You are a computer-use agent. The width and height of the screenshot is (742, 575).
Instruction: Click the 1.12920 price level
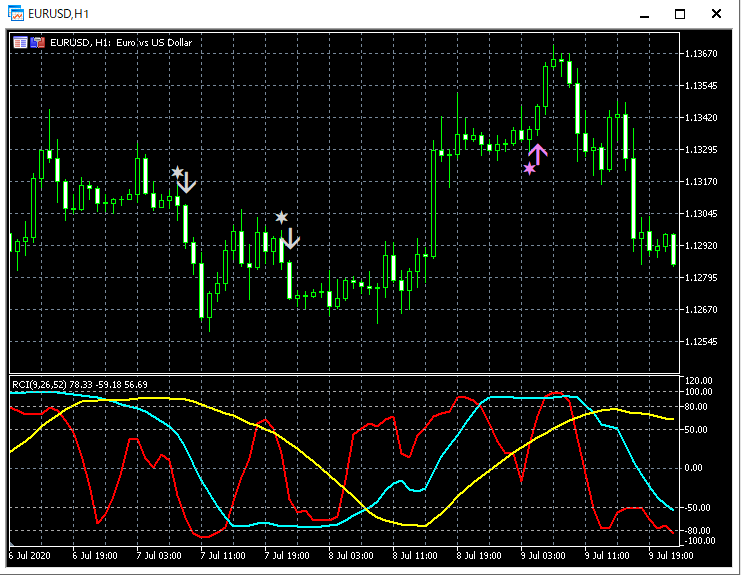(x=701, y=246)
